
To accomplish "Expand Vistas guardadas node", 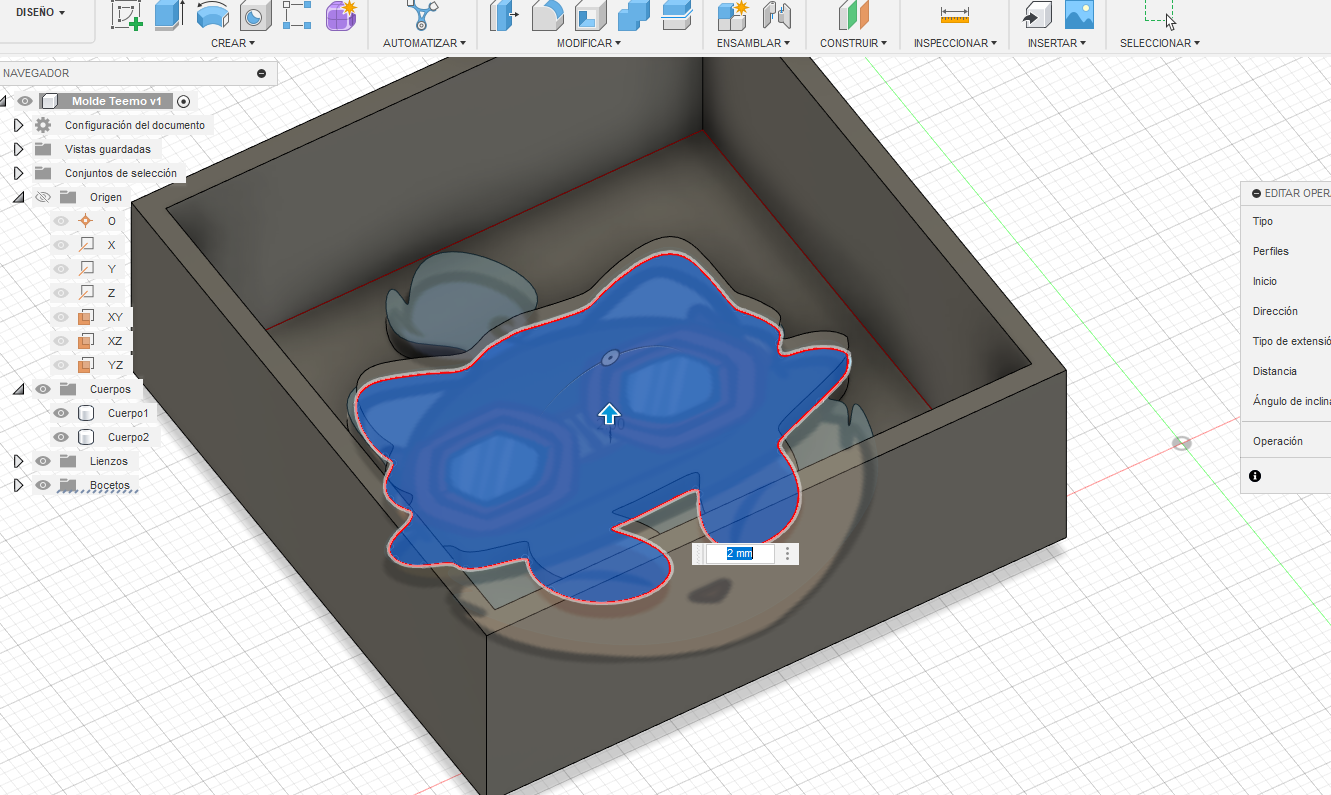I will tap(18, 149).
